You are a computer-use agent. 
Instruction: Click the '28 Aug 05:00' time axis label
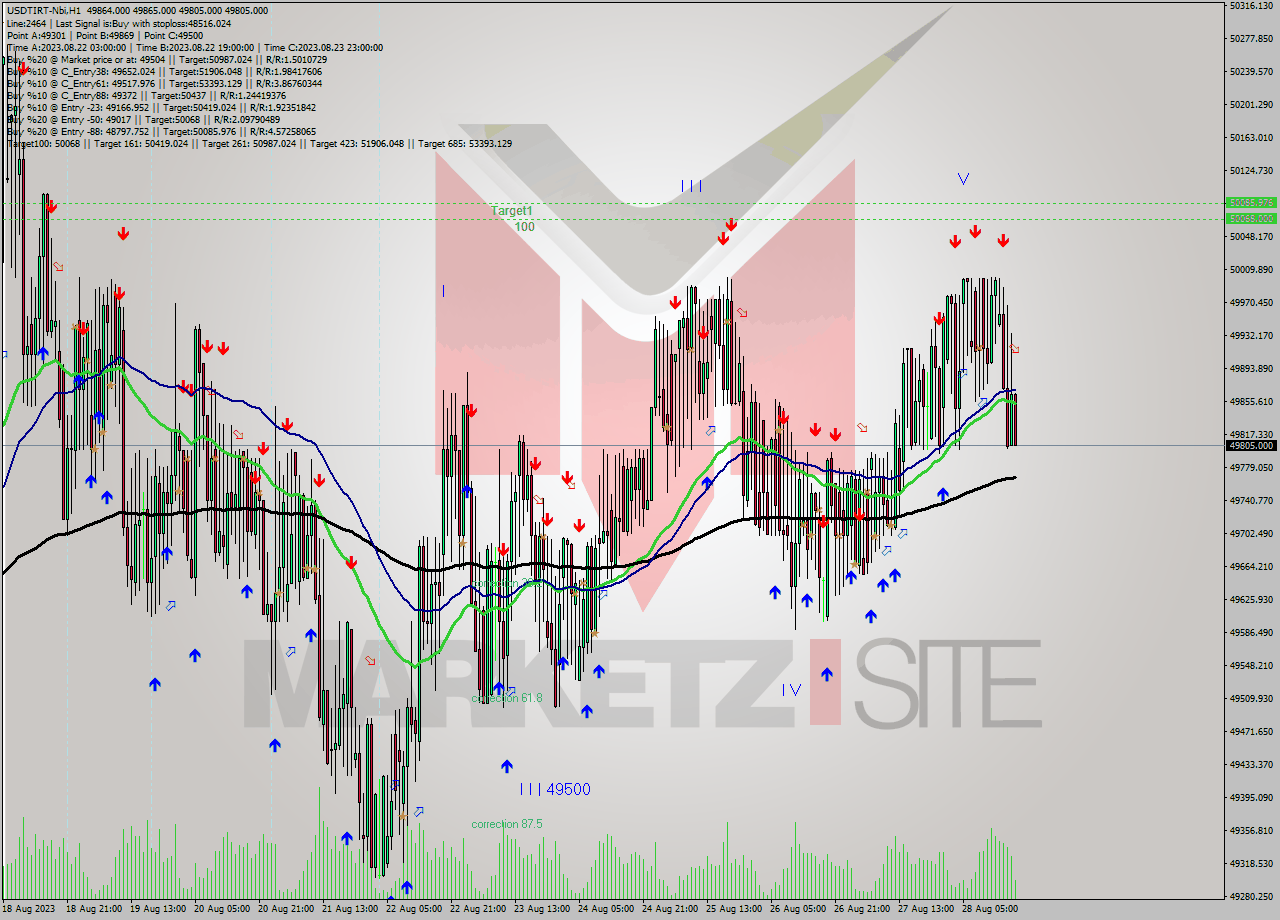[x=991, y=910]
